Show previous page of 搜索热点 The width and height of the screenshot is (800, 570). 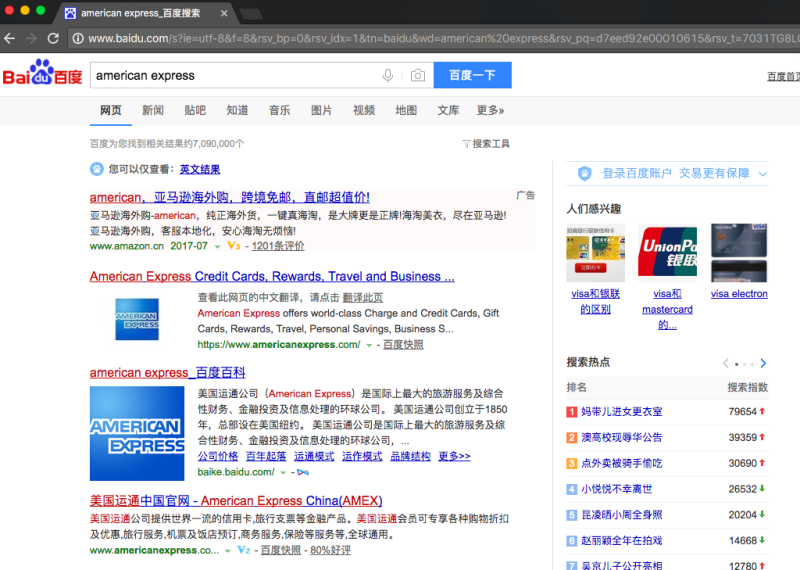click(726, 363)
